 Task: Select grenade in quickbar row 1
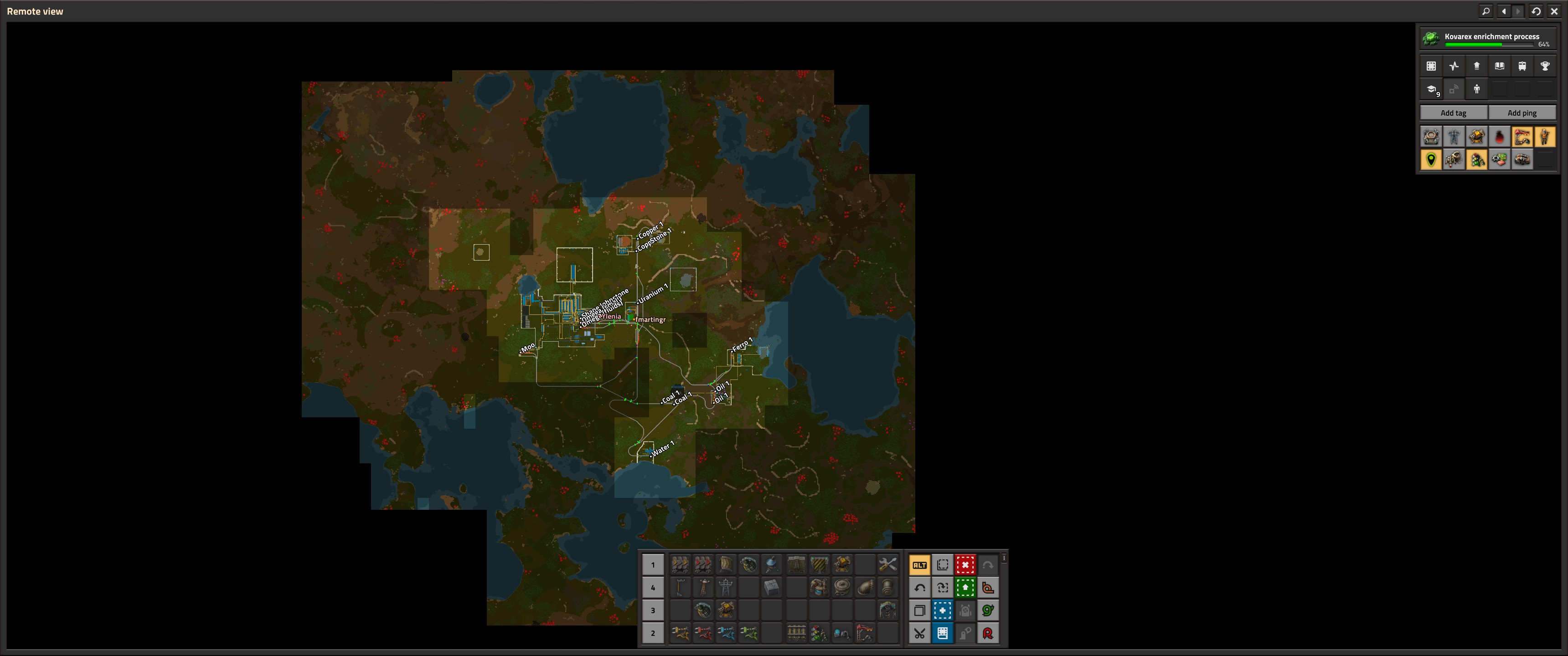(749, 565)
